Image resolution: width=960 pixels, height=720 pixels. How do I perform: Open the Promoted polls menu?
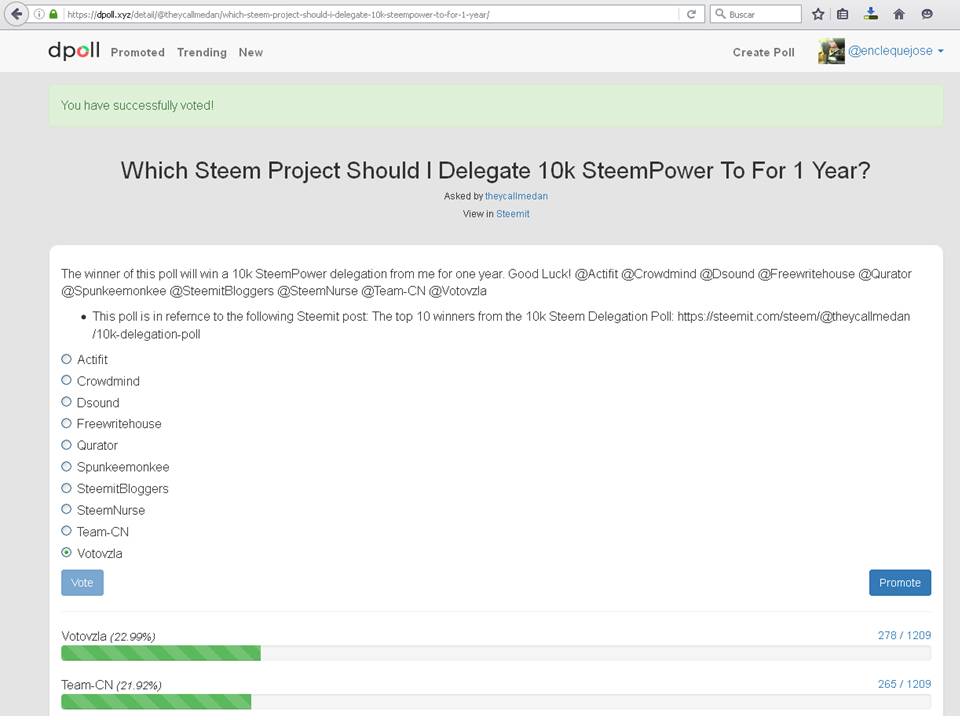138,53
